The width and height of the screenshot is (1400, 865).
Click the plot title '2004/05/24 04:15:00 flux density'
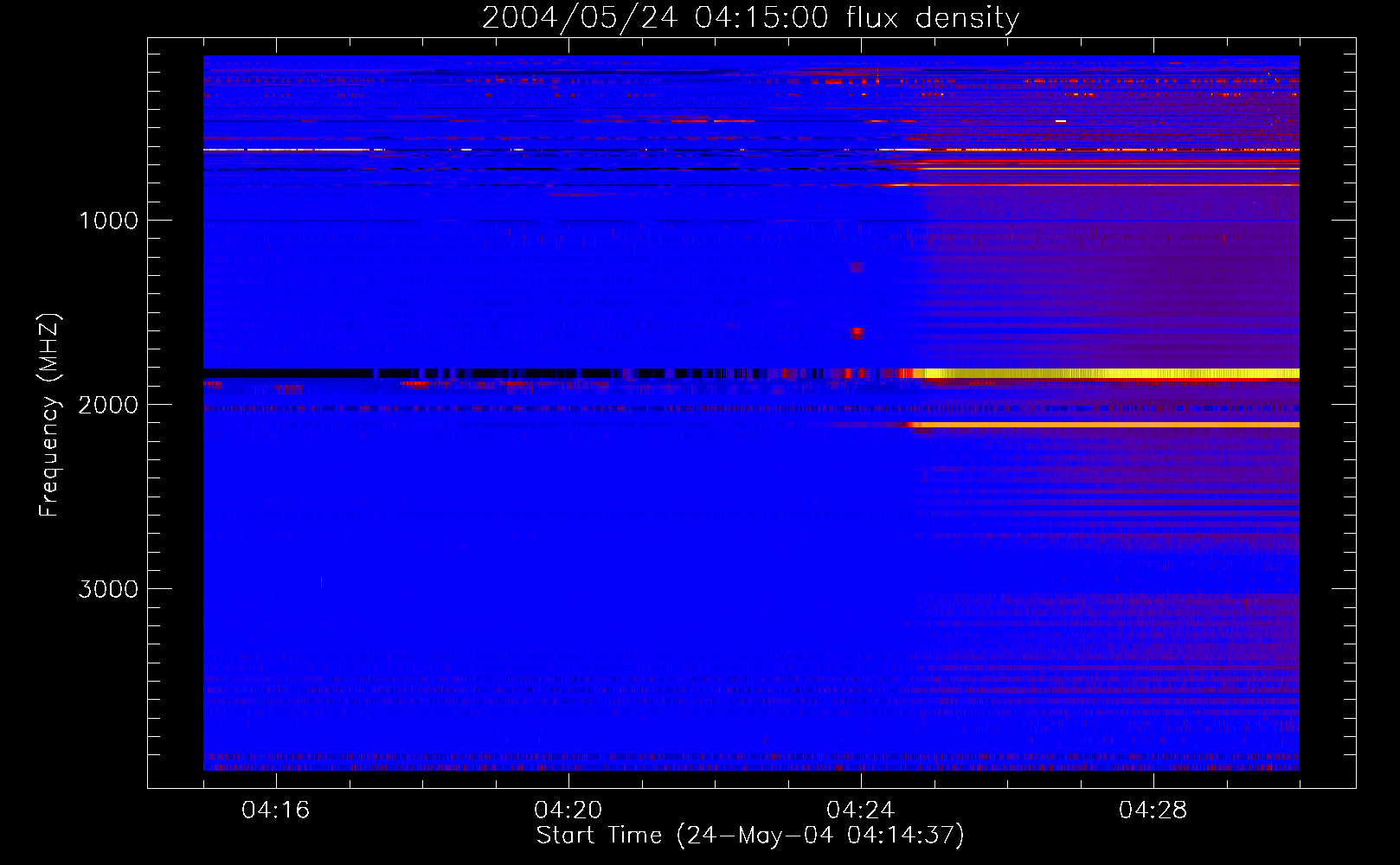[750, 18]
